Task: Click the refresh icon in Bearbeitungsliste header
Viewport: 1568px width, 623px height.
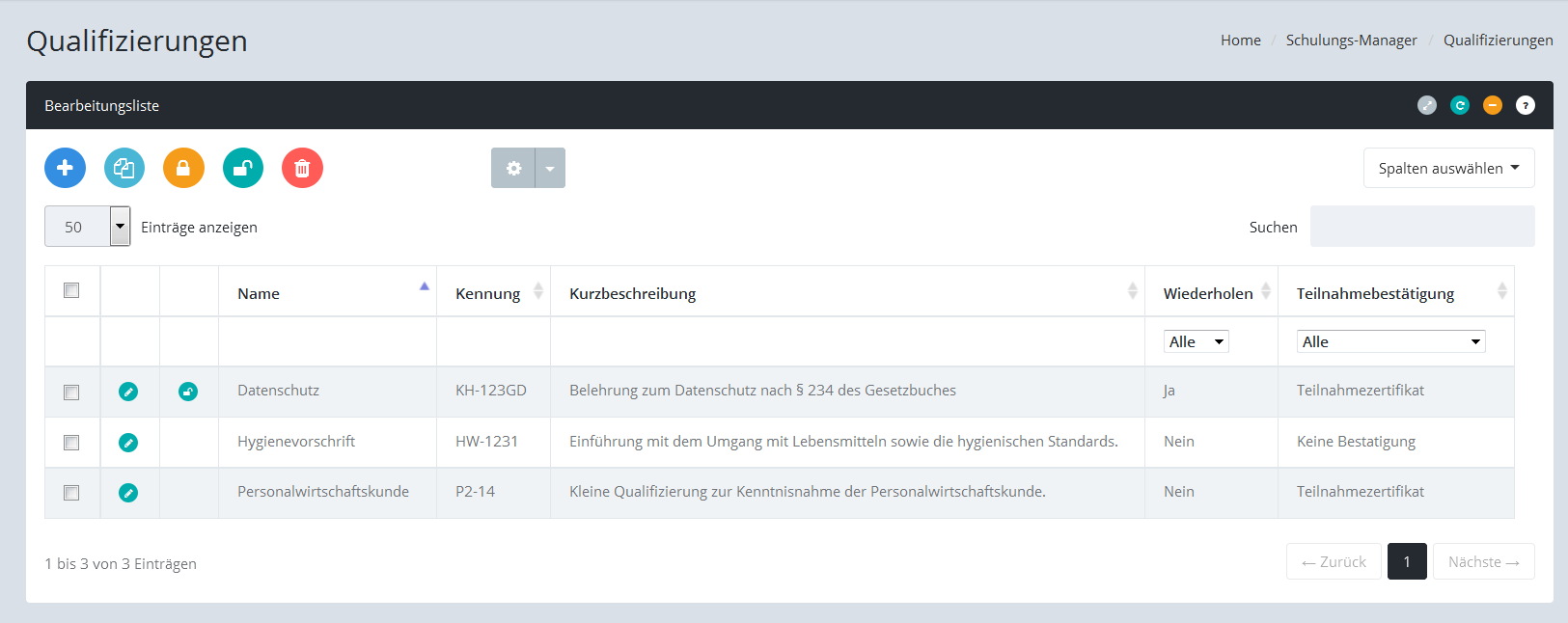Action: [x=1460, y=105]
